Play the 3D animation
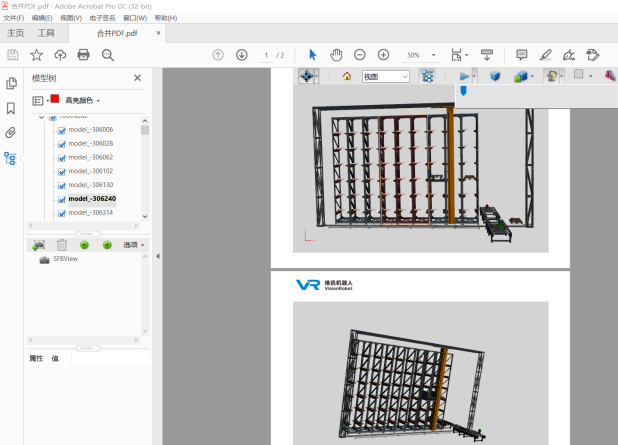Viewport: 618px width, 445px height. (464, 76)
